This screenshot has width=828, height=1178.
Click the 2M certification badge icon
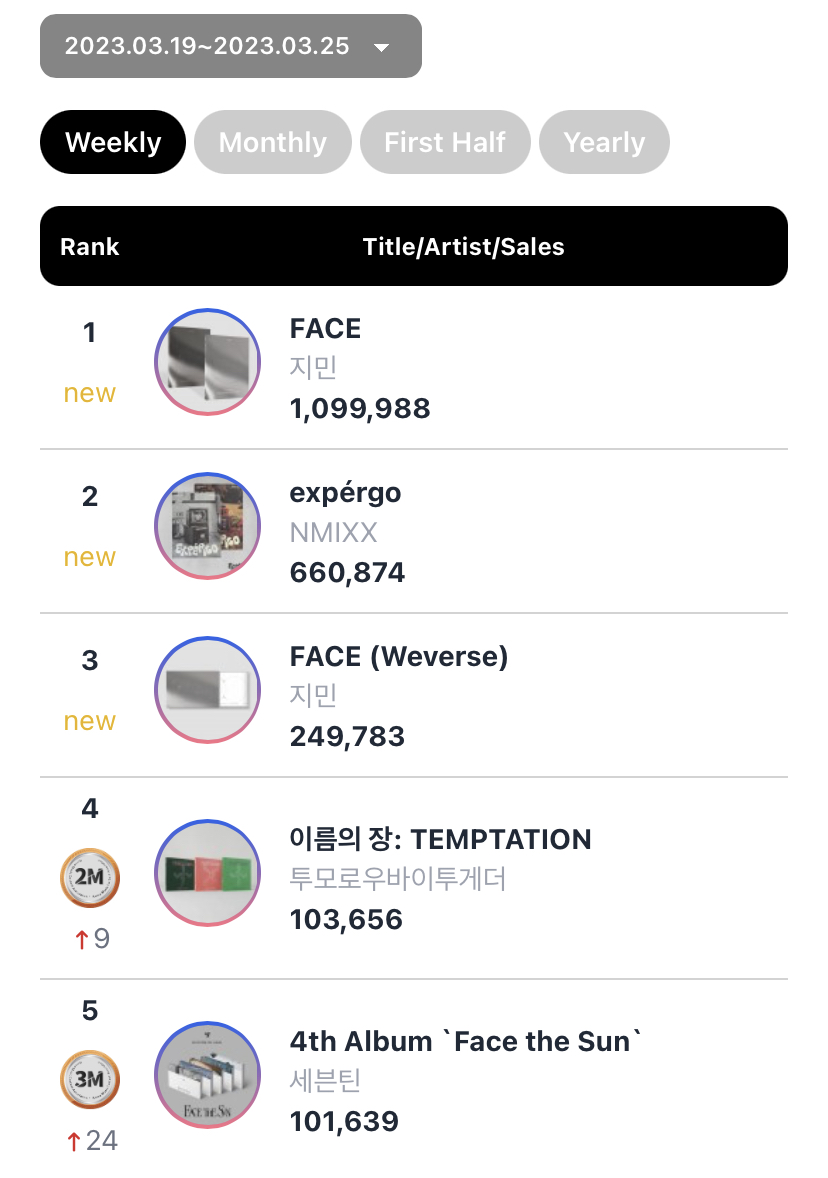[89, 877]
